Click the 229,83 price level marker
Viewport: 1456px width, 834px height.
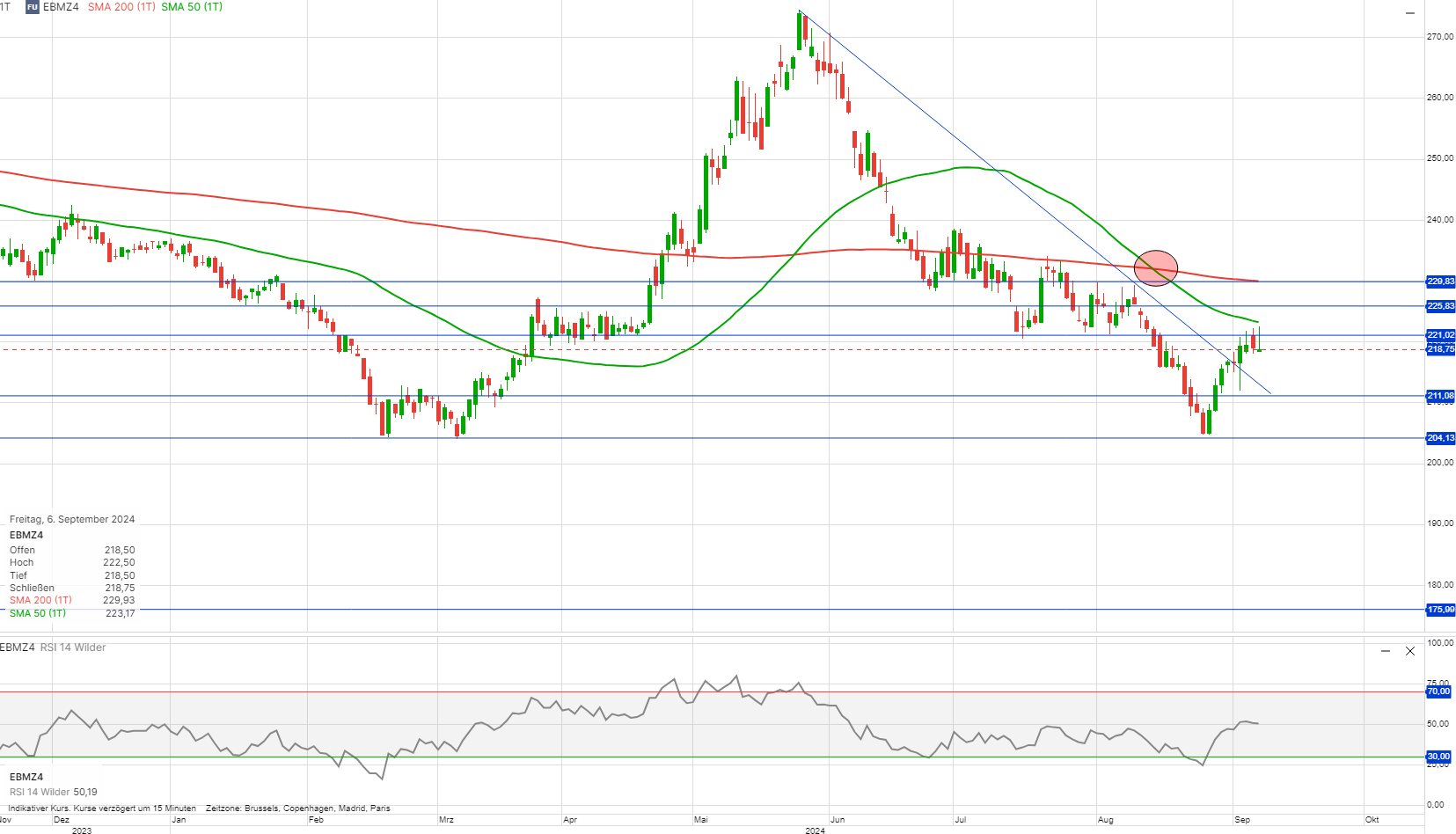[1440, 282]
